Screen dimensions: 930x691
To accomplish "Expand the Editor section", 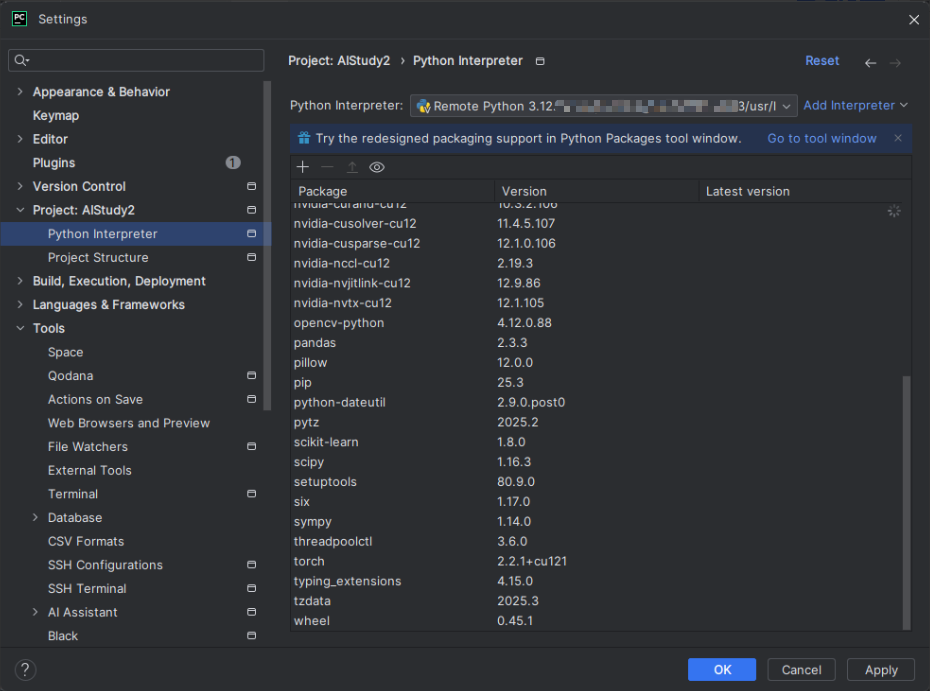I will pos(20,139).
